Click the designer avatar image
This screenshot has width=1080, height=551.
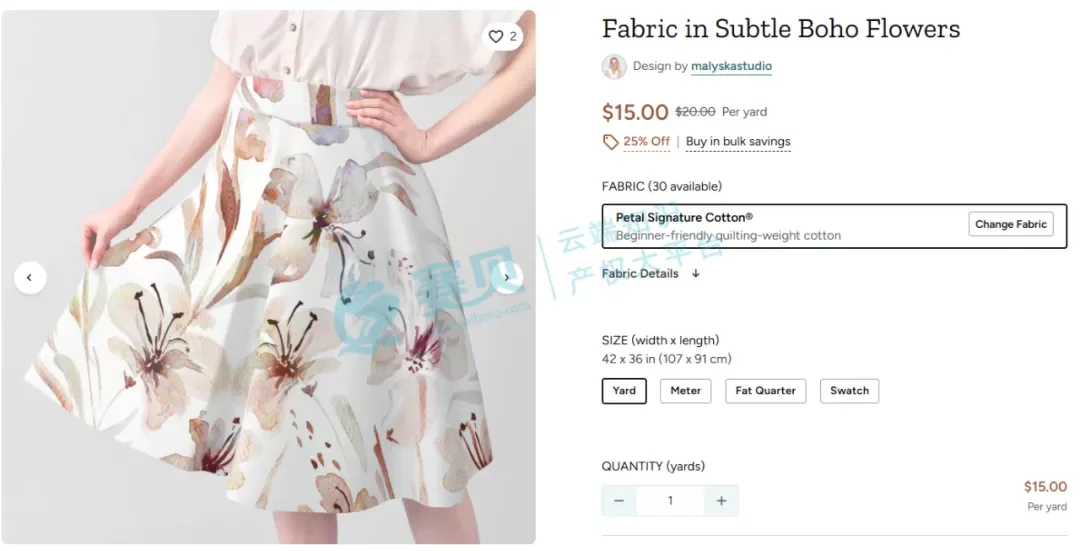tap(614, 67)
